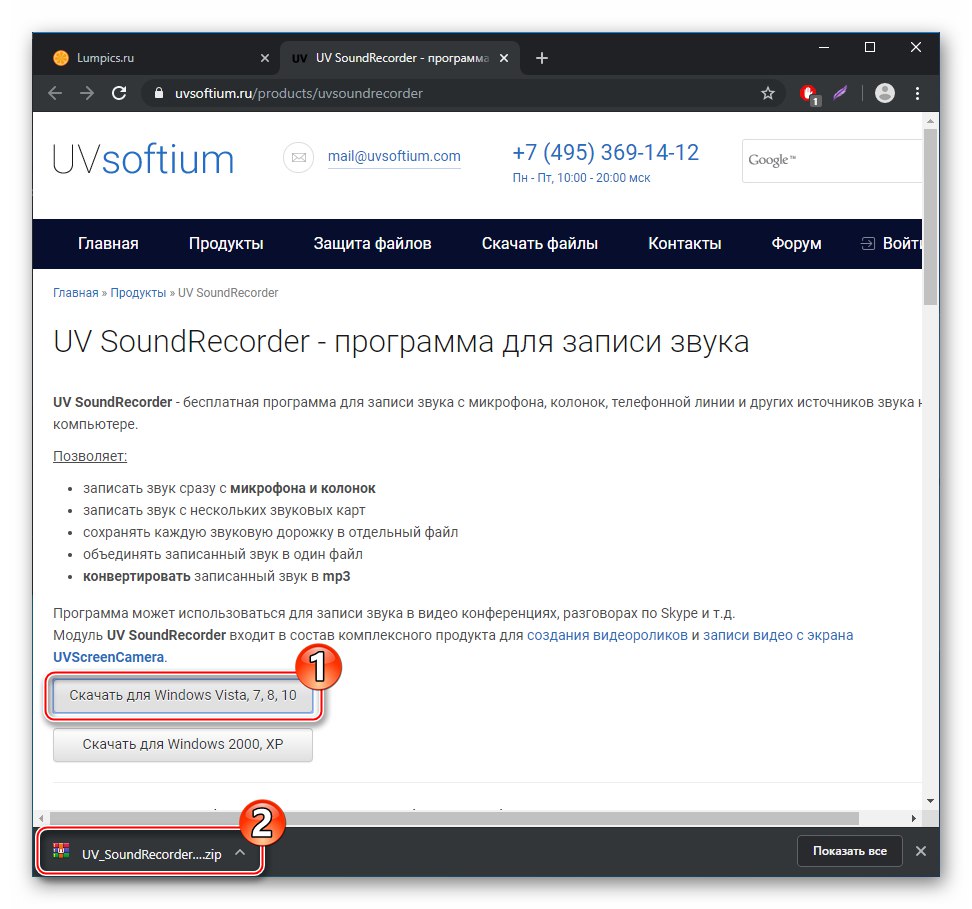
Task: Click bullet 'записать звук с нескольких звуковых карт'
Action: 224,510
